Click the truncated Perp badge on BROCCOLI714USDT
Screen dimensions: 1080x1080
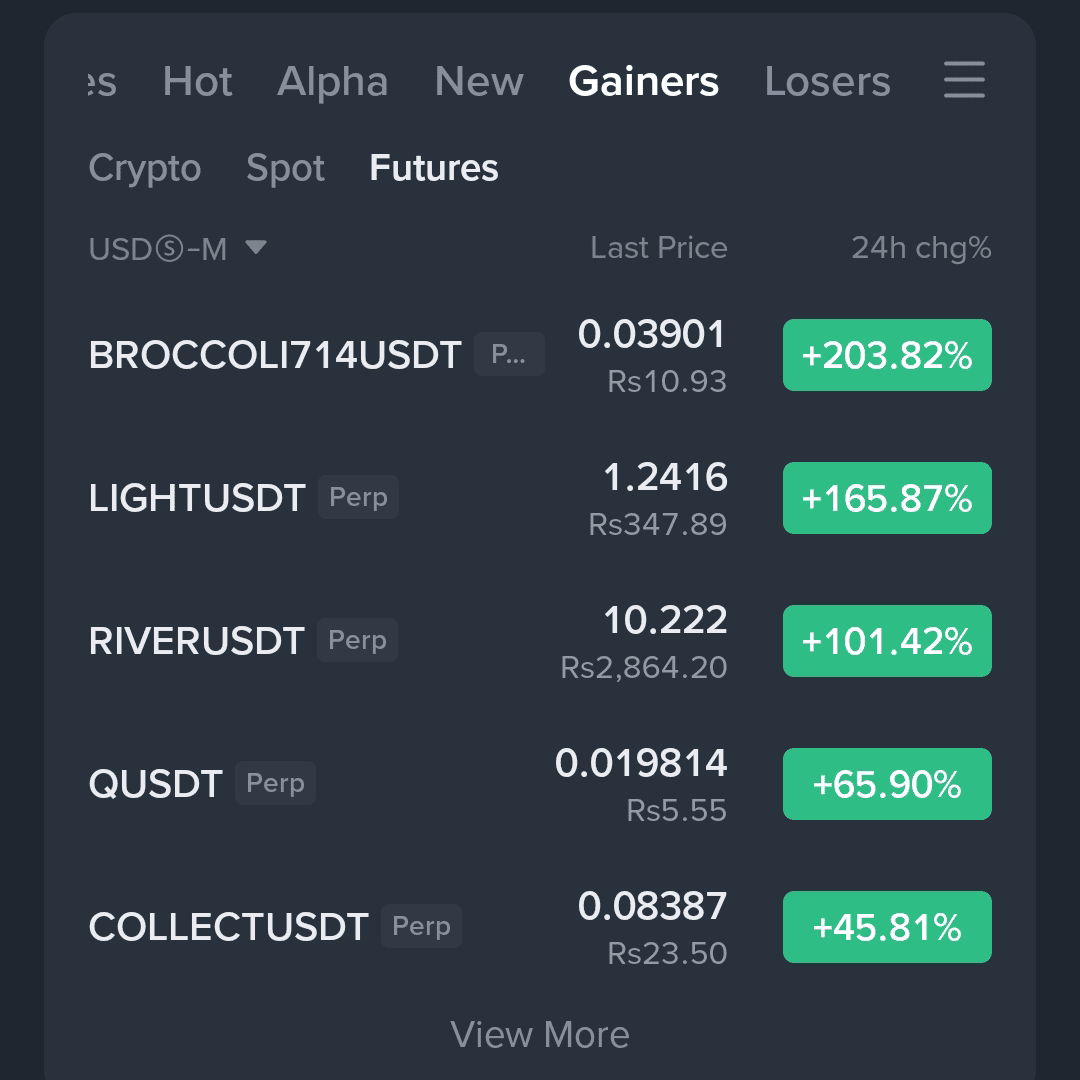[x=509, y=354]
